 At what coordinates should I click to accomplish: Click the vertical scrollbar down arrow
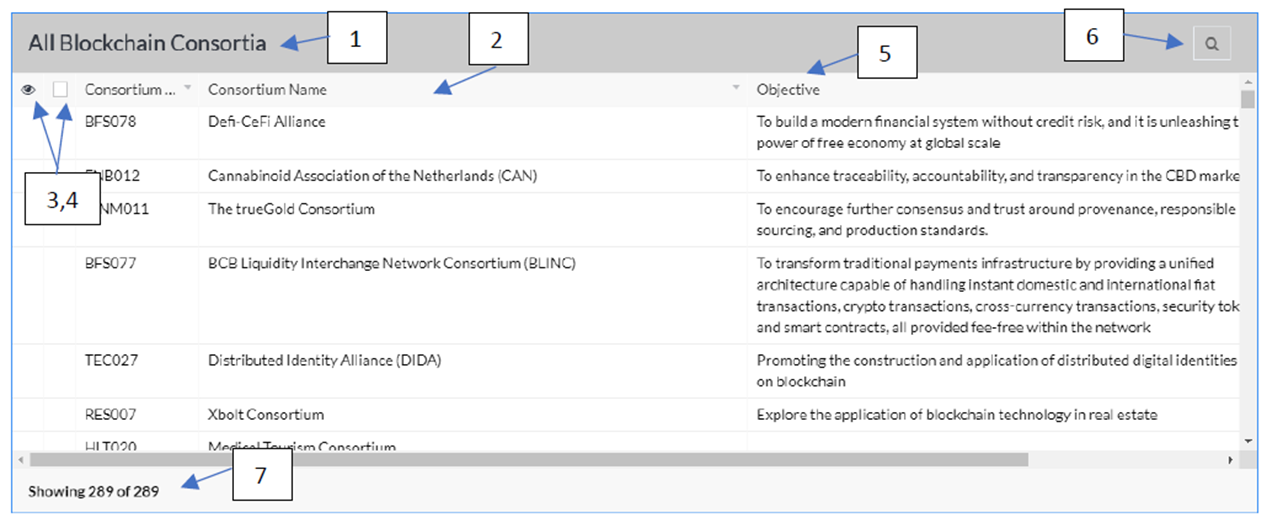pos(1247,440)
